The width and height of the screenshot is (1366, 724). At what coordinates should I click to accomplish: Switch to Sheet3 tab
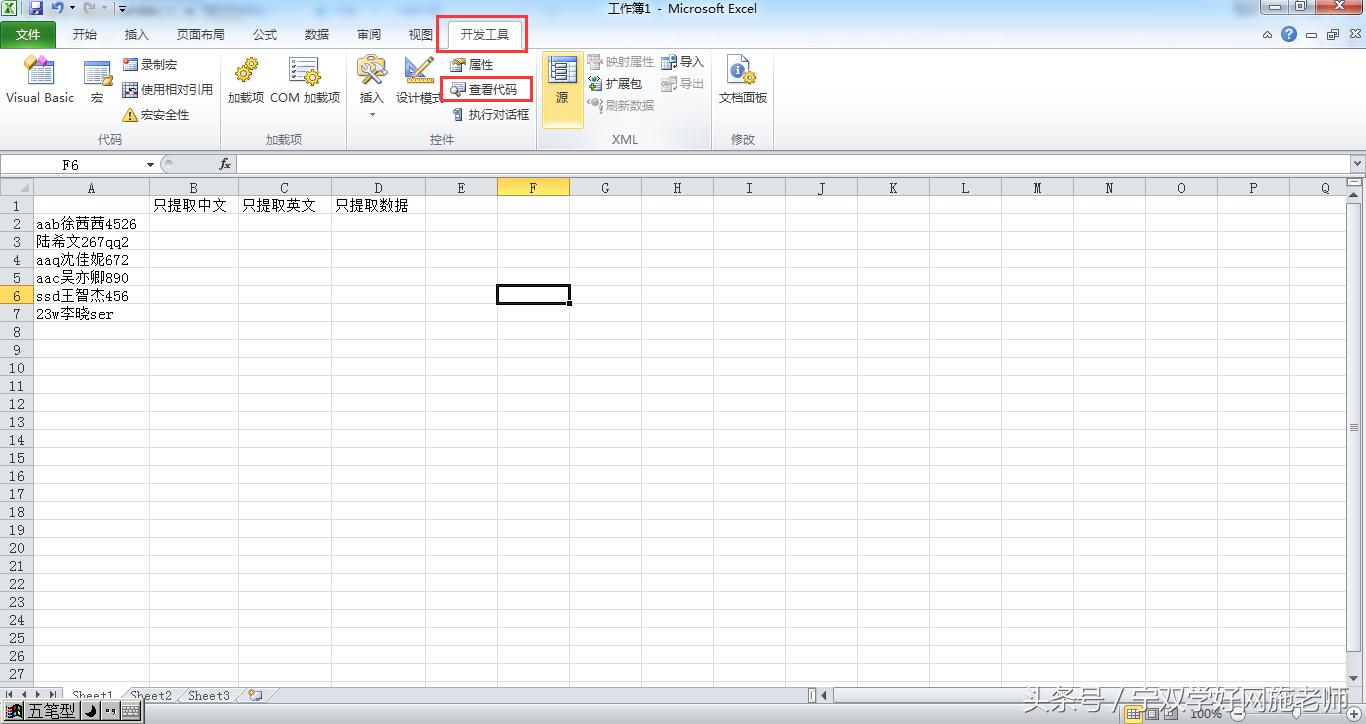tap(209, 695)
